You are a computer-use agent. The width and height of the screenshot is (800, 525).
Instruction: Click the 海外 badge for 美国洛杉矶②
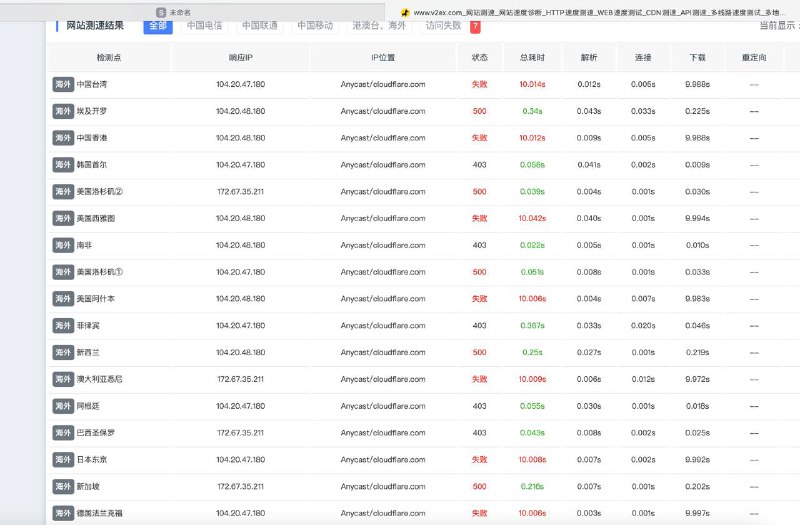63,192
